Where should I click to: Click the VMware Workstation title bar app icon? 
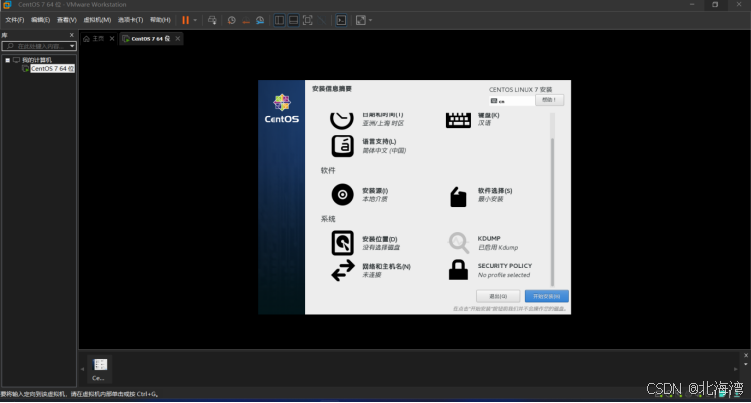7,5
